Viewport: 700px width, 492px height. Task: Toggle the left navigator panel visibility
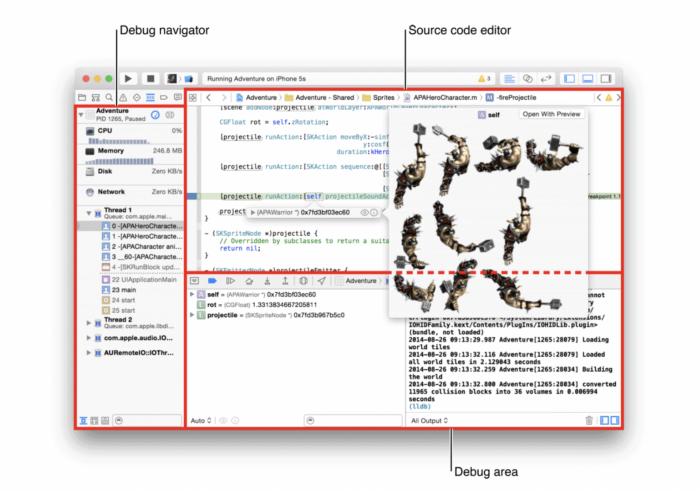[x=570, y=79]
